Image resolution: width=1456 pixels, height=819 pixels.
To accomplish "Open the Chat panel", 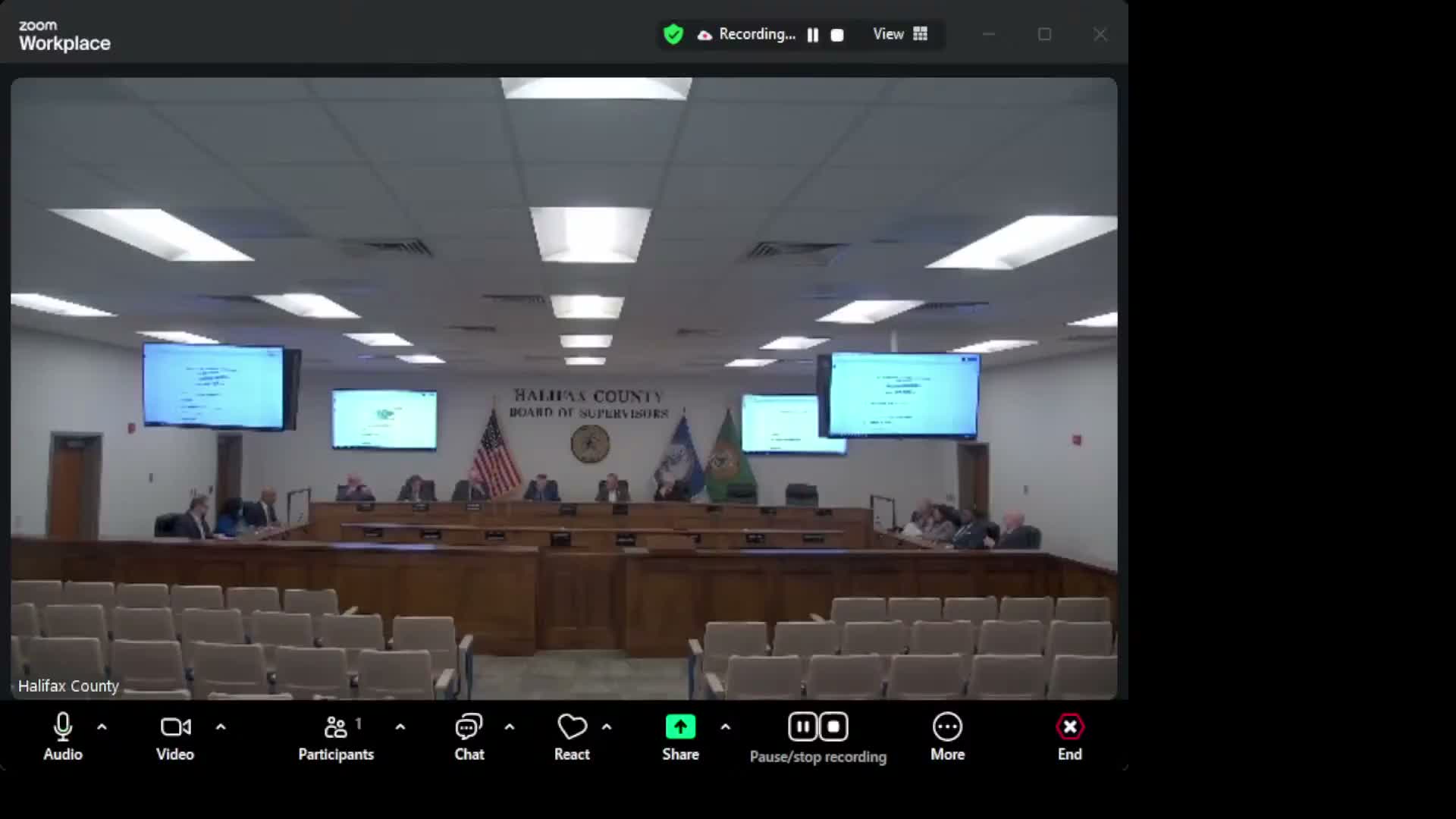I will (x=469, y=726).
